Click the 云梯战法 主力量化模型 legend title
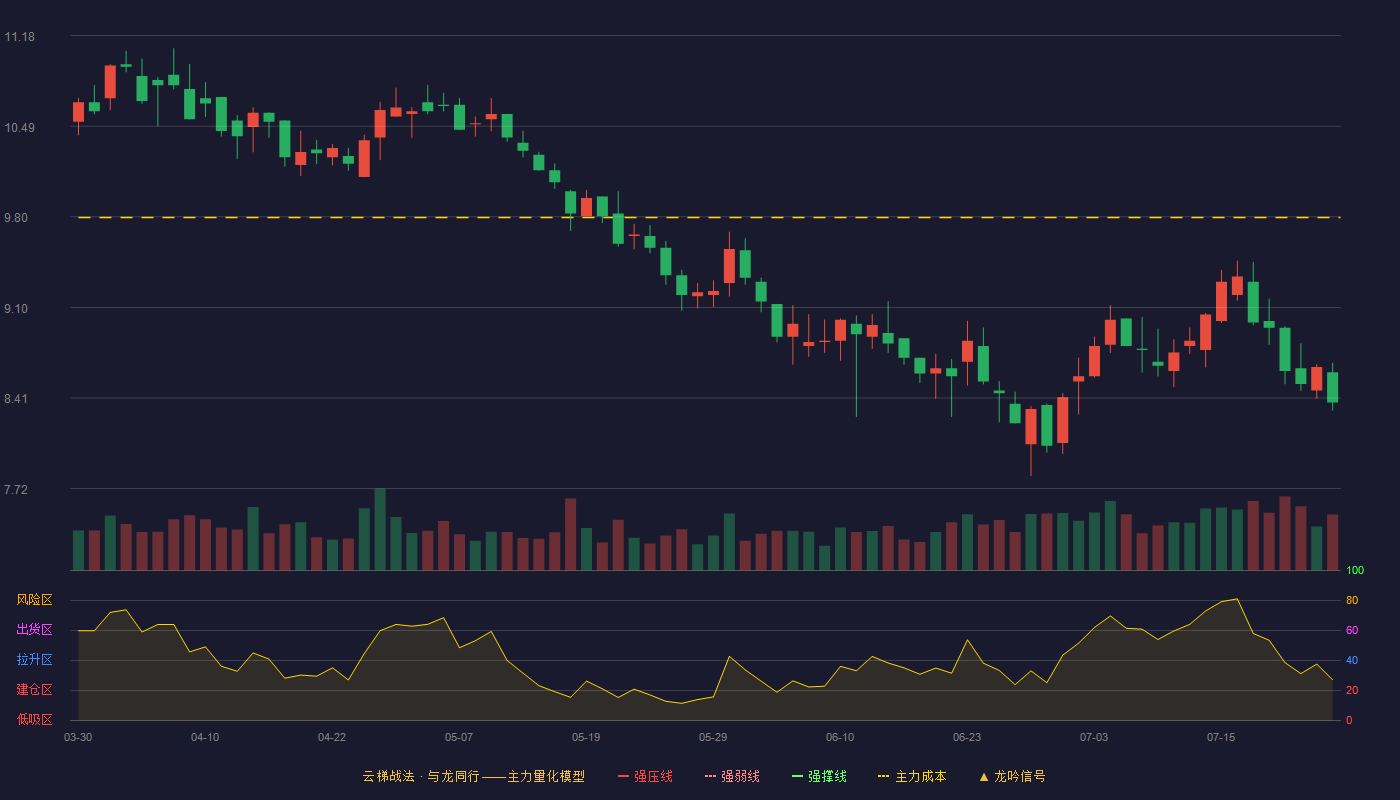Viewport: 1400px width, 800px height. tap(473, 776)
